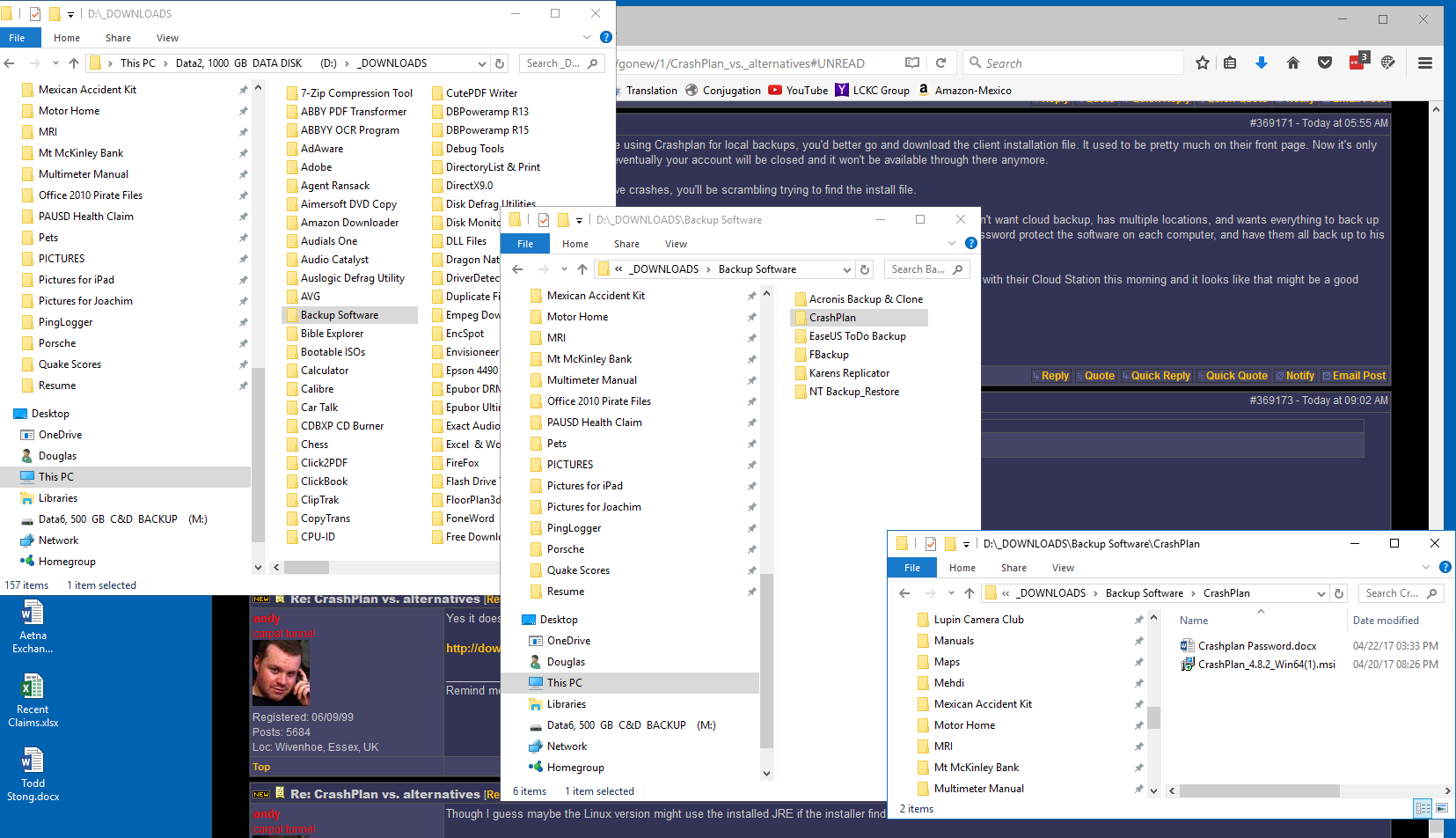Click help icon in _DOWNLOADS window
The height and width of the screenshot is (838, 1456).
point(605,37)
